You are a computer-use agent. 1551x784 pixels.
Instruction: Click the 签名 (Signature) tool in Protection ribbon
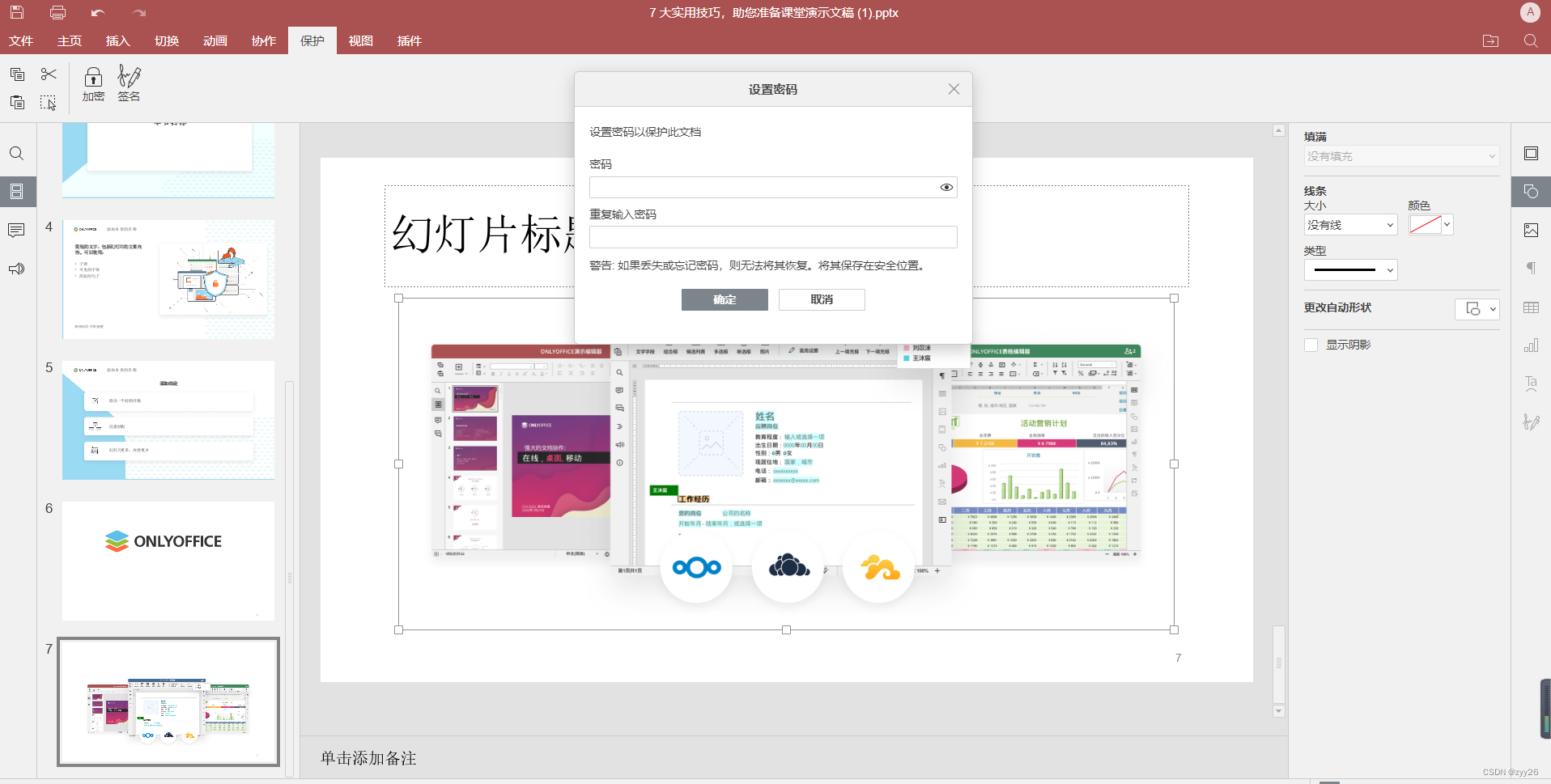[128, 83]
